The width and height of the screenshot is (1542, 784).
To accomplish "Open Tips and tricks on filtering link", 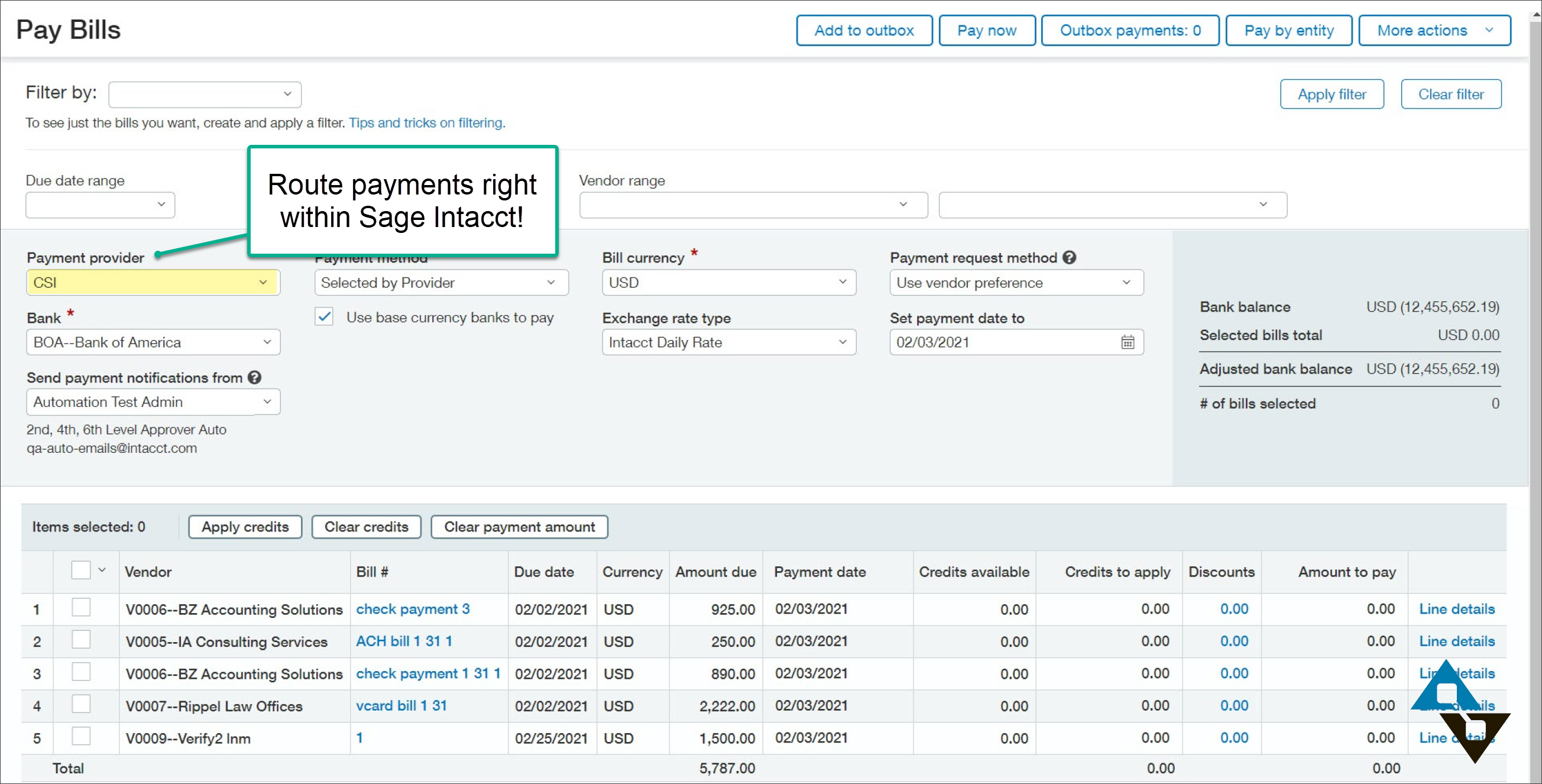I will (x=427, y=123).
